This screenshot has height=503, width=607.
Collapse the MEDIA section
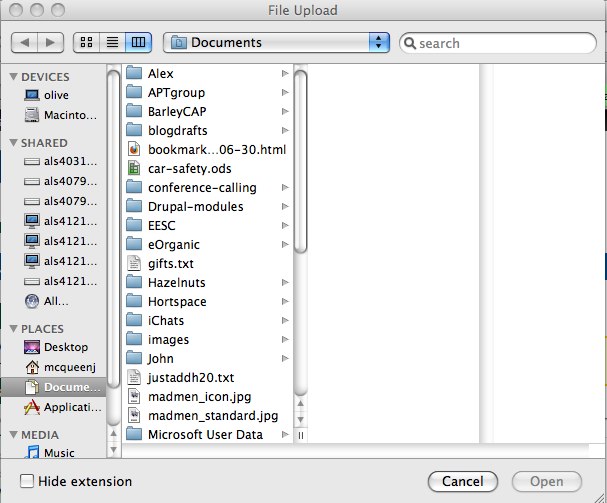[14, 434]
